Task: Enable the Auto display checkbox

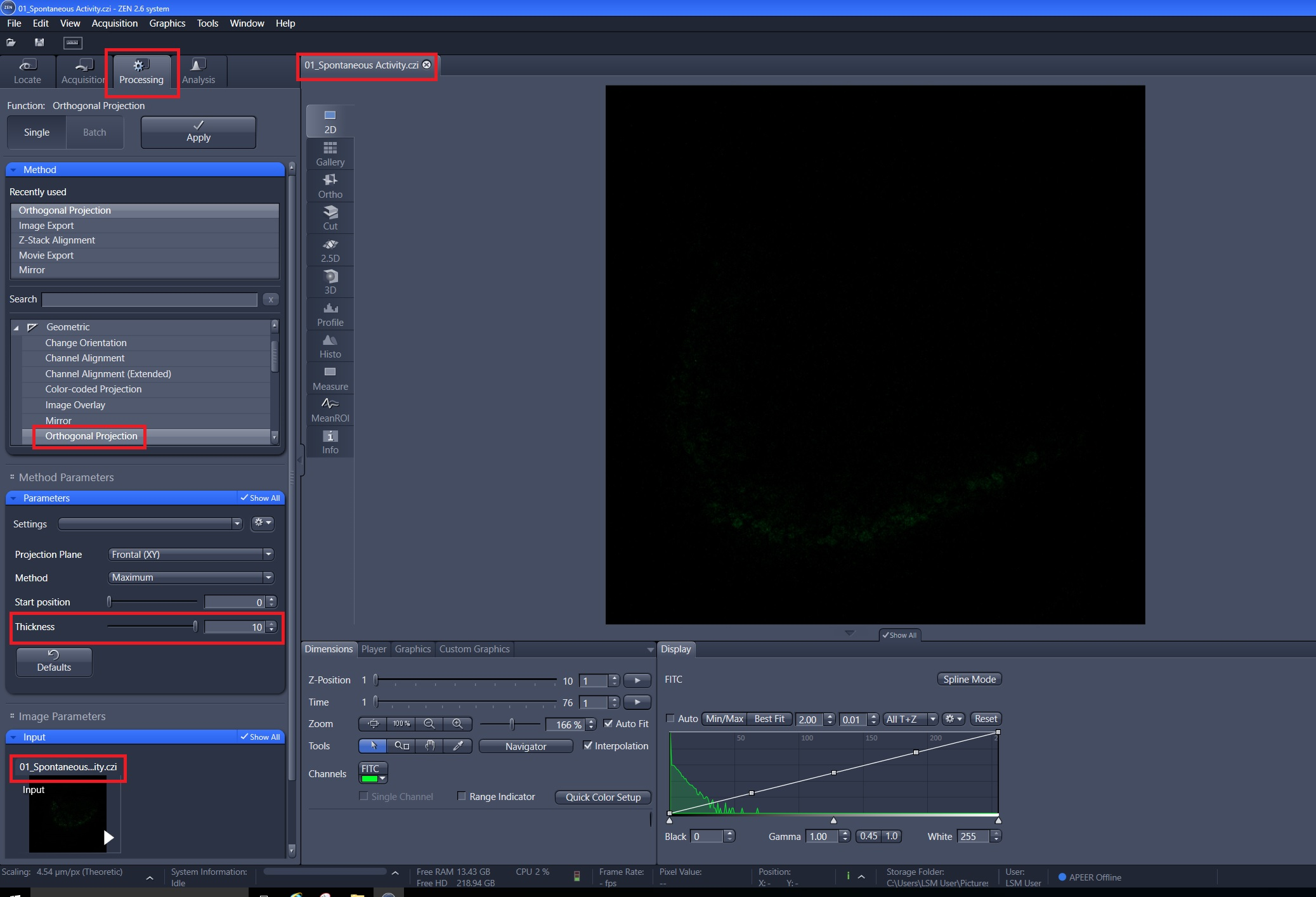Action: coord(670,718)
